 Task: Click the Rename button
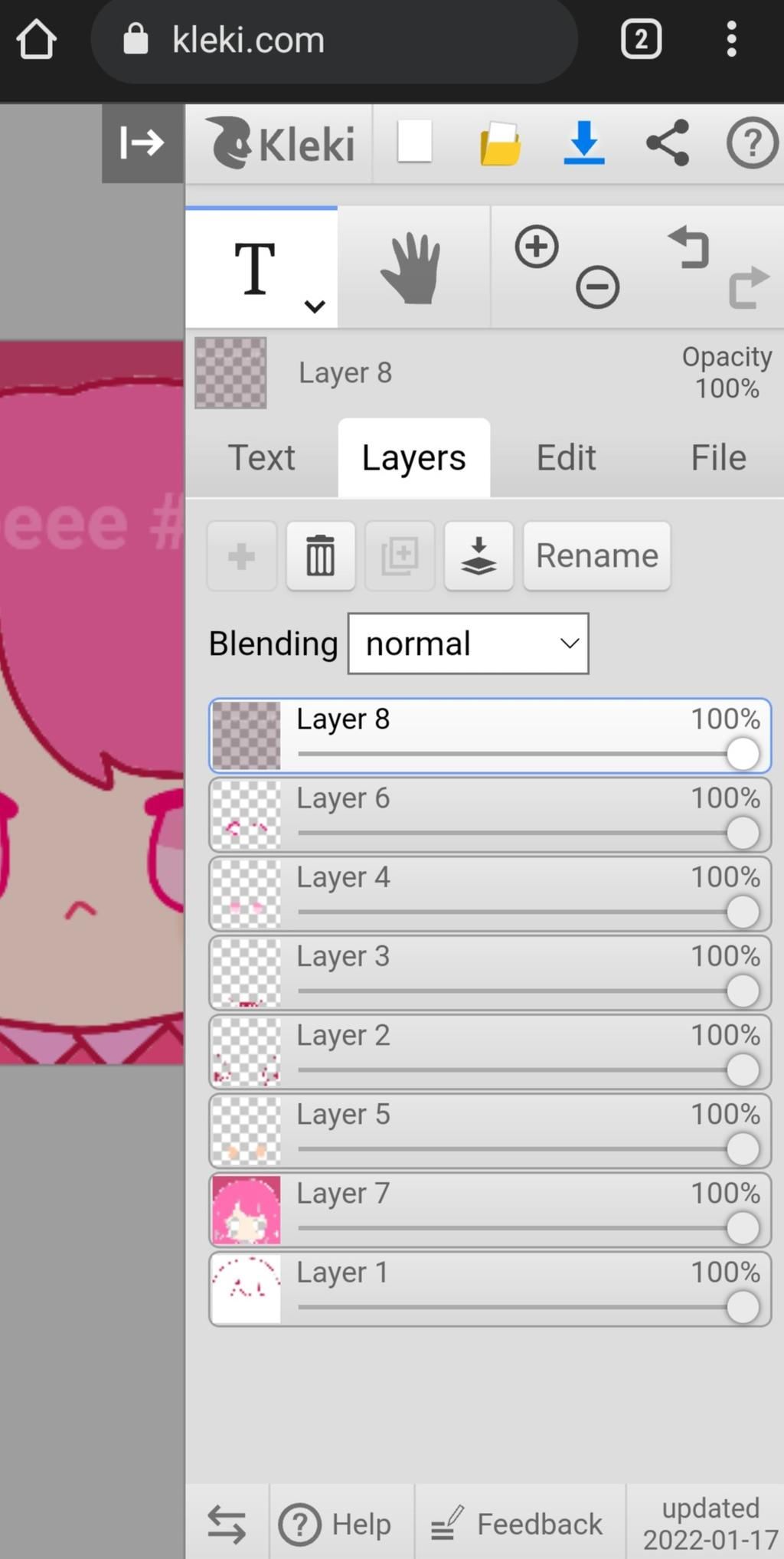(597, 556)
